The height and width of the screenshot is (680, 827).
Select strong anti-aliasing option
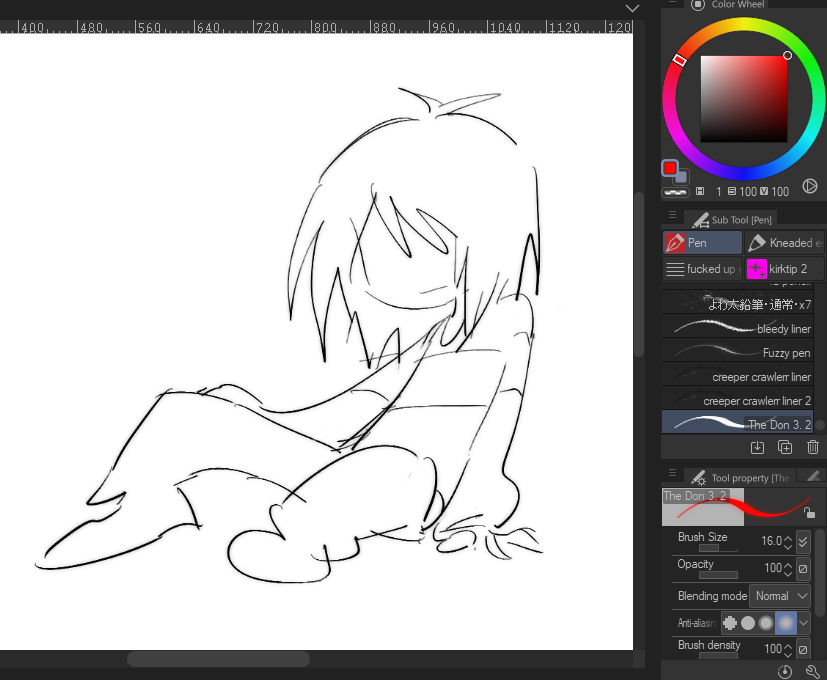pos(785,623)
